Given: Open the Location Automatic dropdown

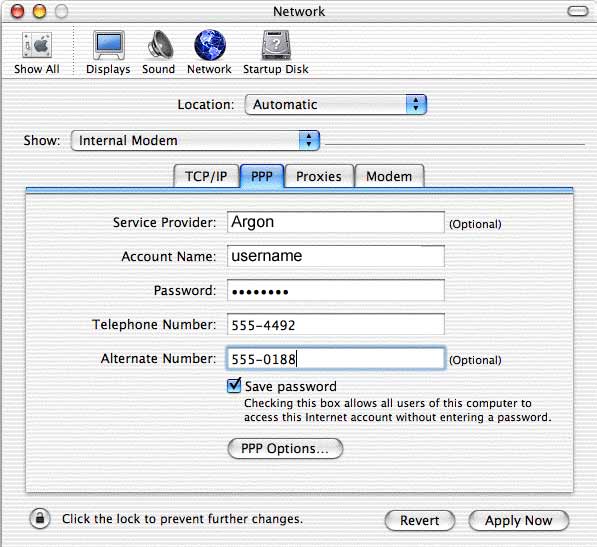Looking at the screenshot, I should coord(336,105).
